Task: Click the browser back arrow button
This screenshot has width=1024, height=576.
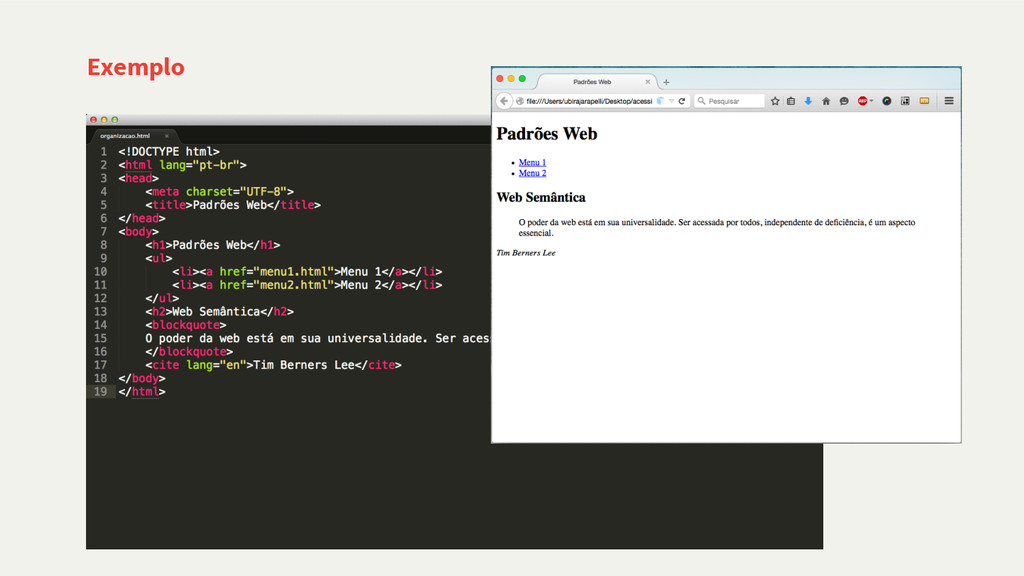Action: 504,101
